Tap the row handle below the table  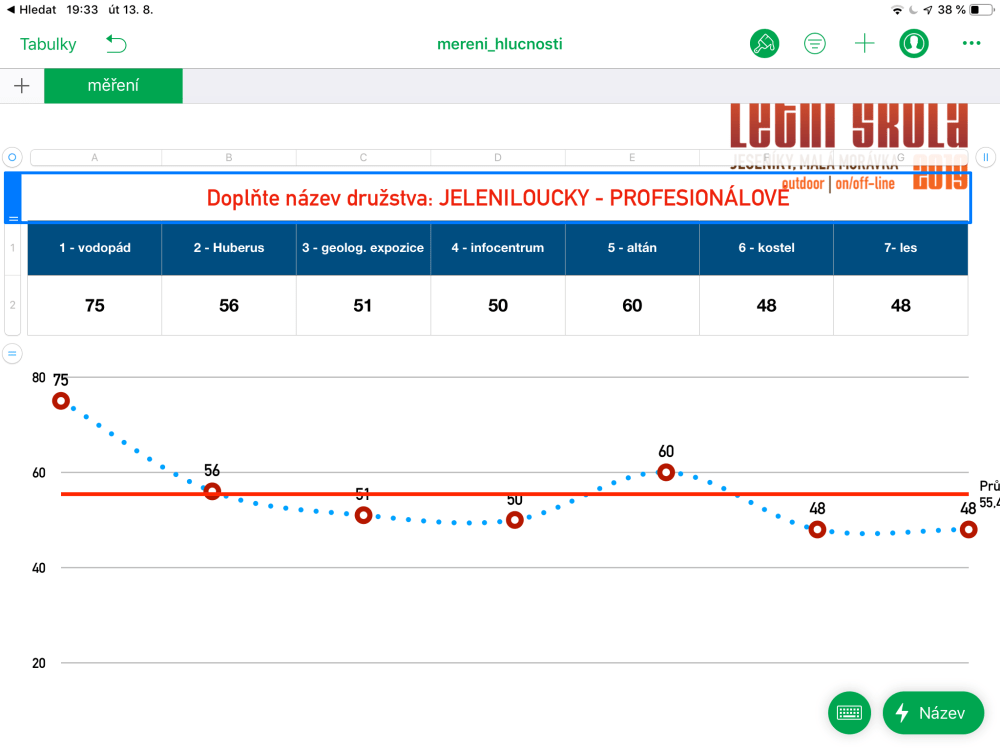12,353
